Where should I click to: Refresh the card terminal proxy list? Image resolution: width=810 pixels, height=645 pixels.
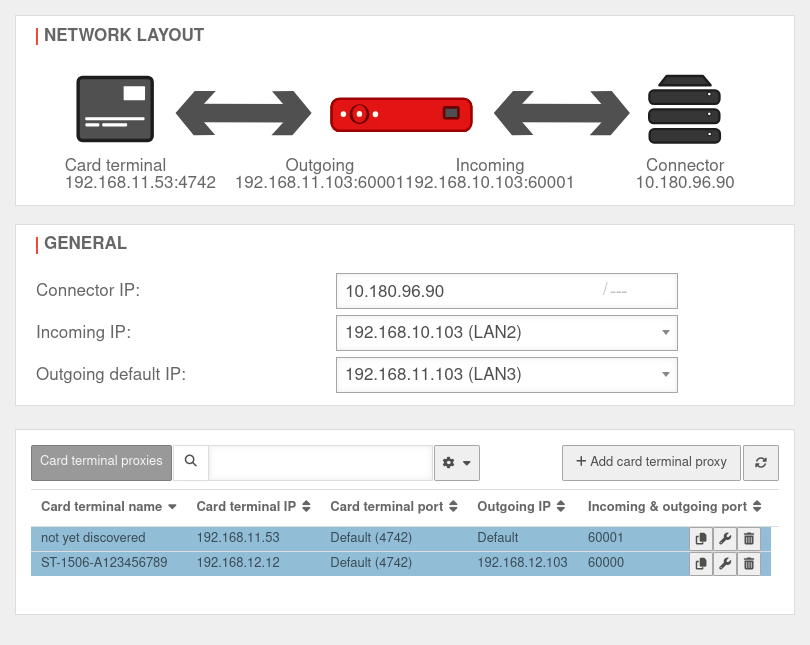click(761, 462)
